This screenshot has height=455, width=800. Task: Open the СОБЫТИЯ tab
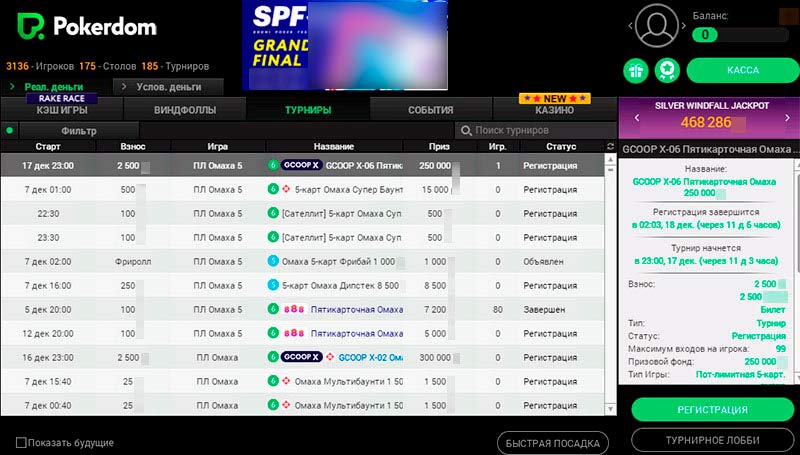click(431, 110)
